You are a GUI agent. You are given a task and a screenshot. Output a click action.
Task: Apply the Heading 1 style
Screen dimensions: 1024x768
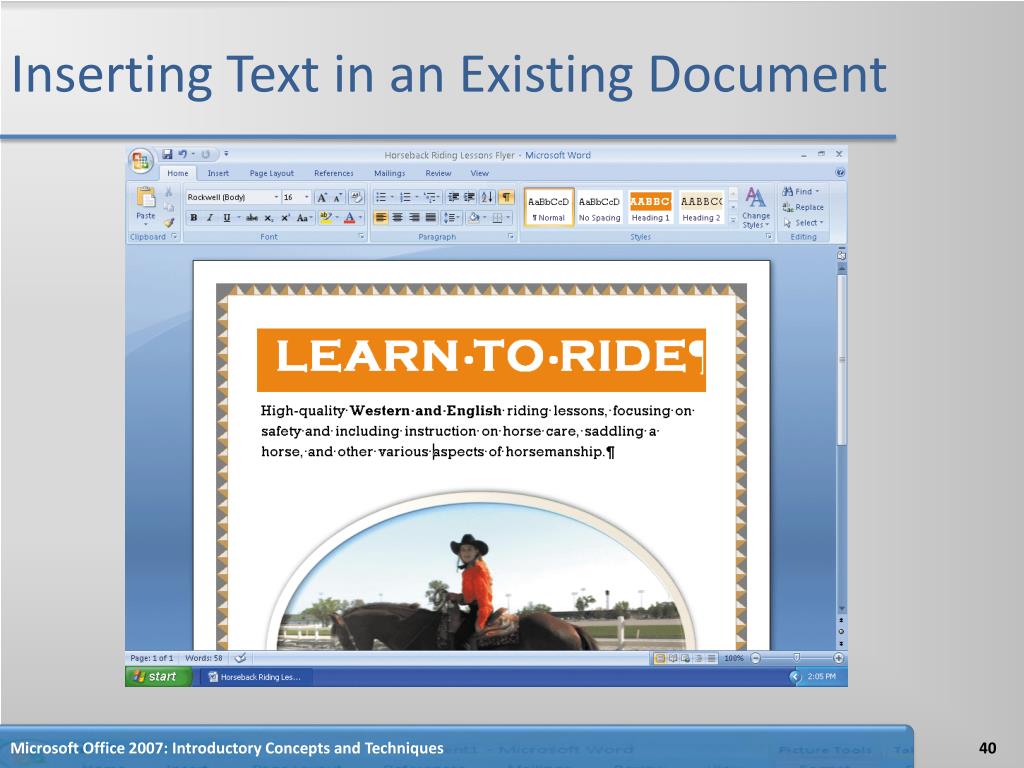point(650,208)
